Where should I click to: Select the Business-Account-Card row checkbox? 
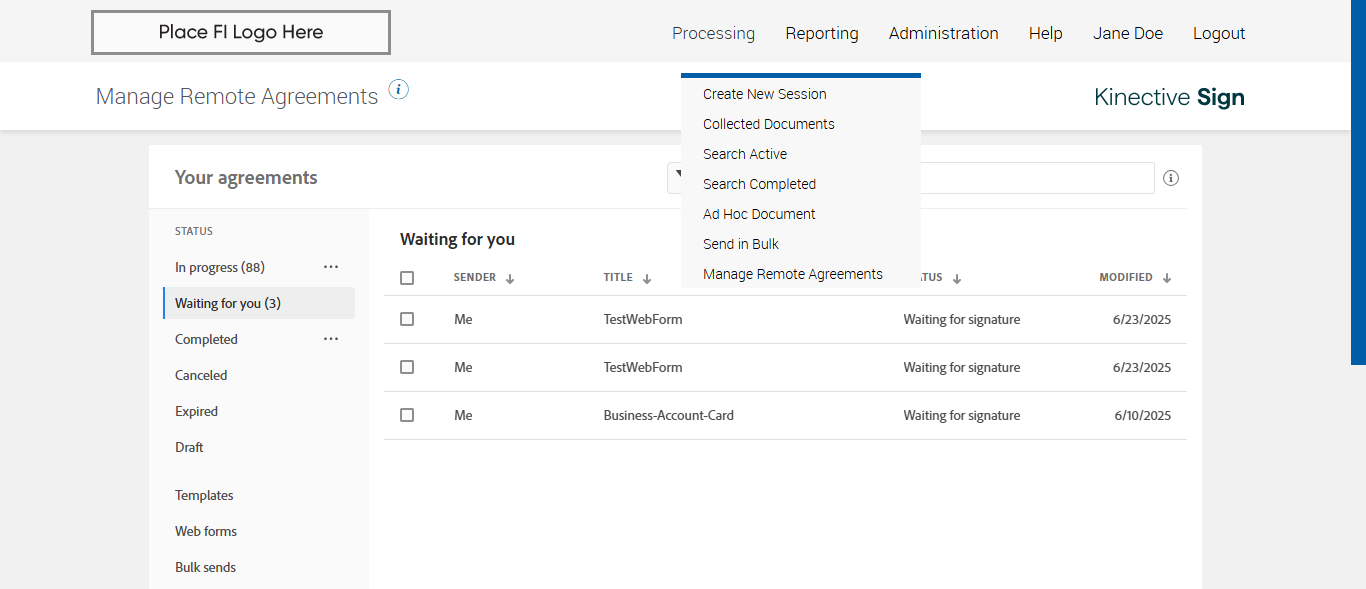pyautogui.click(x=407, y=415)
